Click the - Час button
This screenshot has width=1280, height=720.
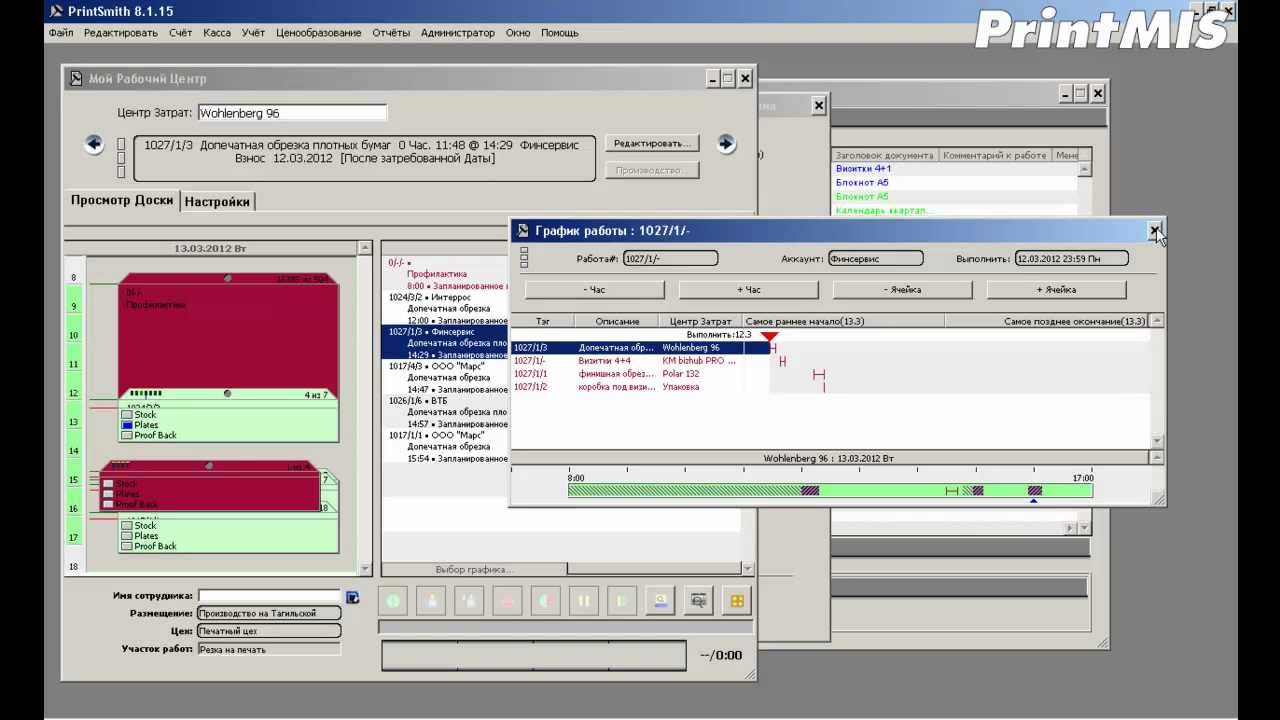(x=594, y=290)
